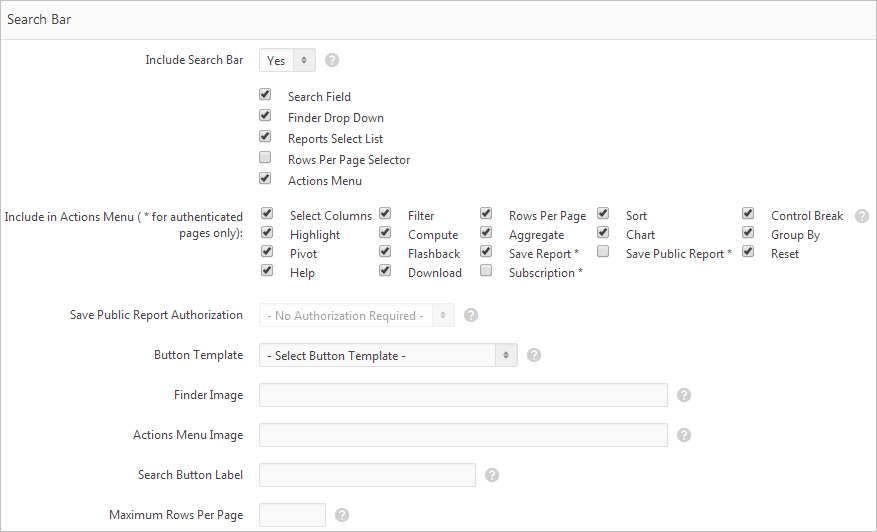Focus the Search Button Label field
This screenshot has width=877, height=532.
(367, 475)
